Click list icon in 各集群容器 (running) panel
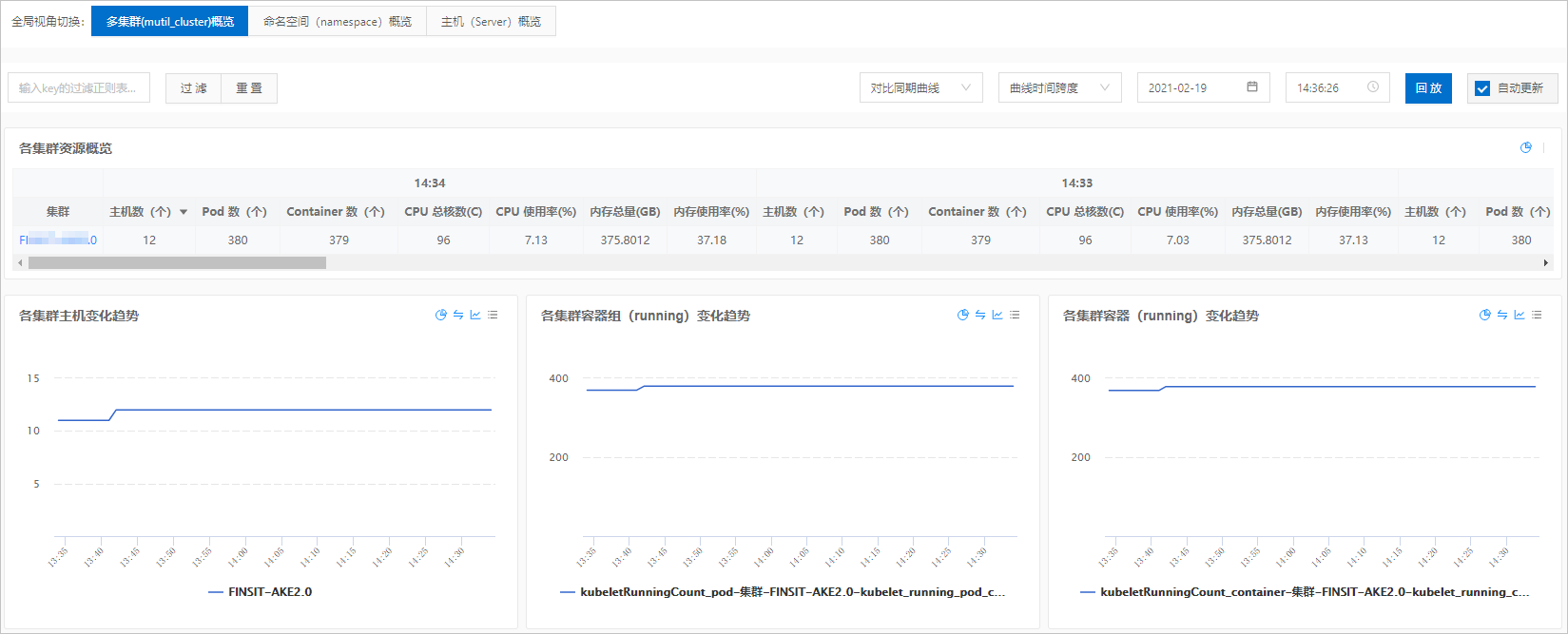The width and height of the screenshot is (1568, 634). (1537, 315)
